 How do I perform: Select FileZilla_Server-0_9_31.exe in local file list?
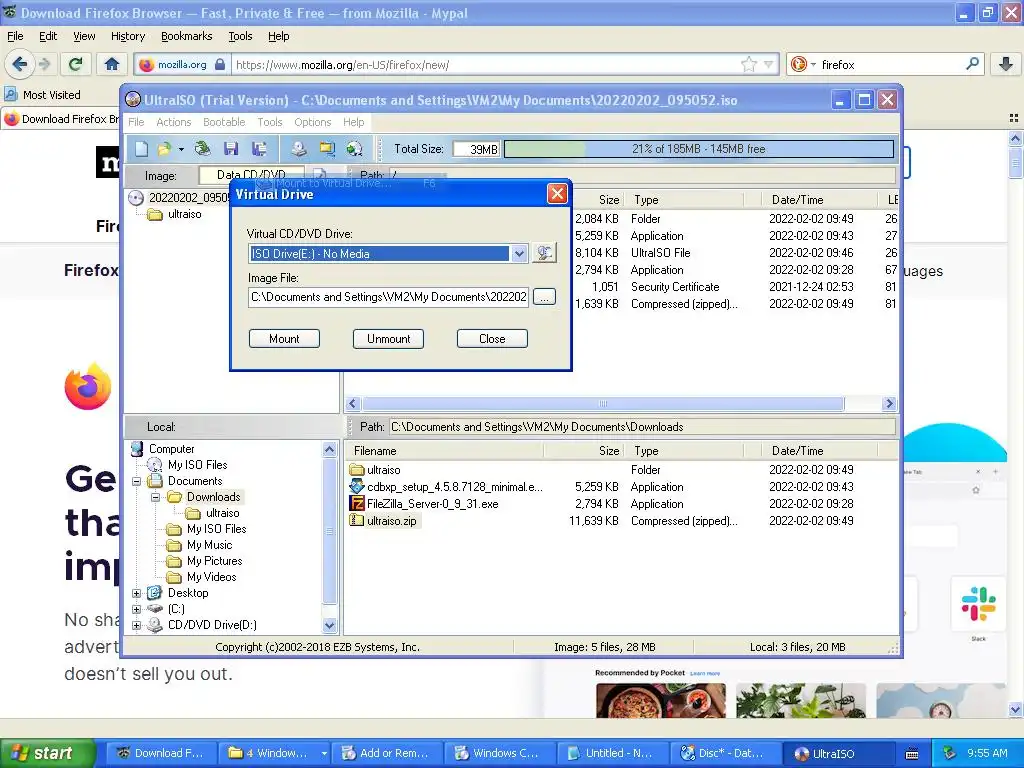(x=432, y=504)
